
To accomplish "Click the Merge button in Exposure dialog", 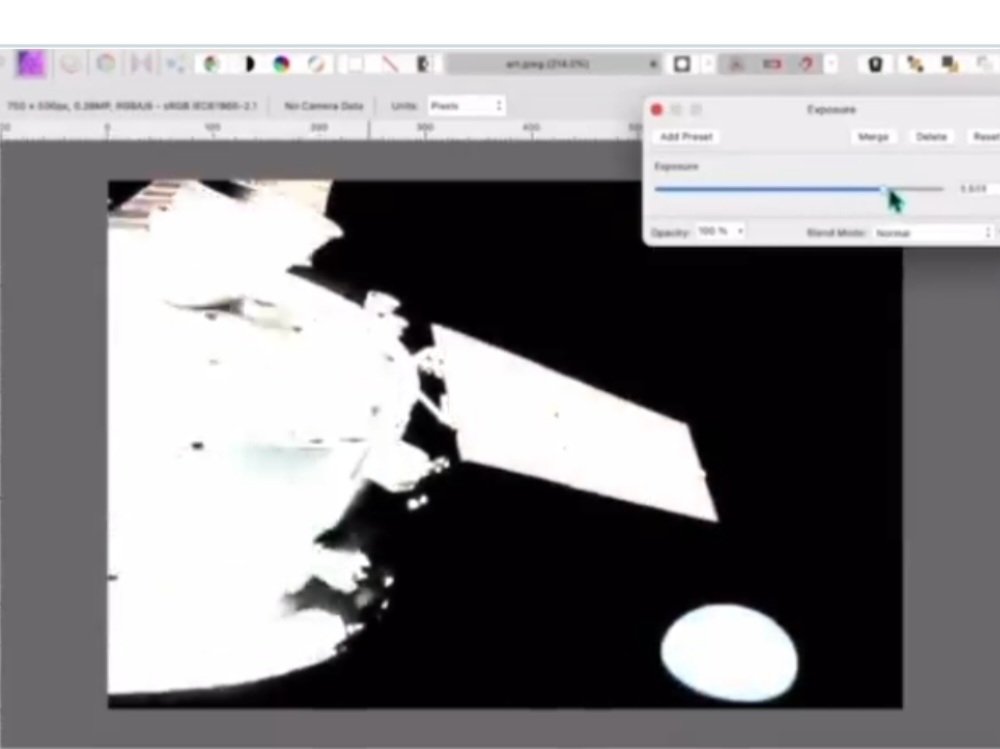I will 873,136.
